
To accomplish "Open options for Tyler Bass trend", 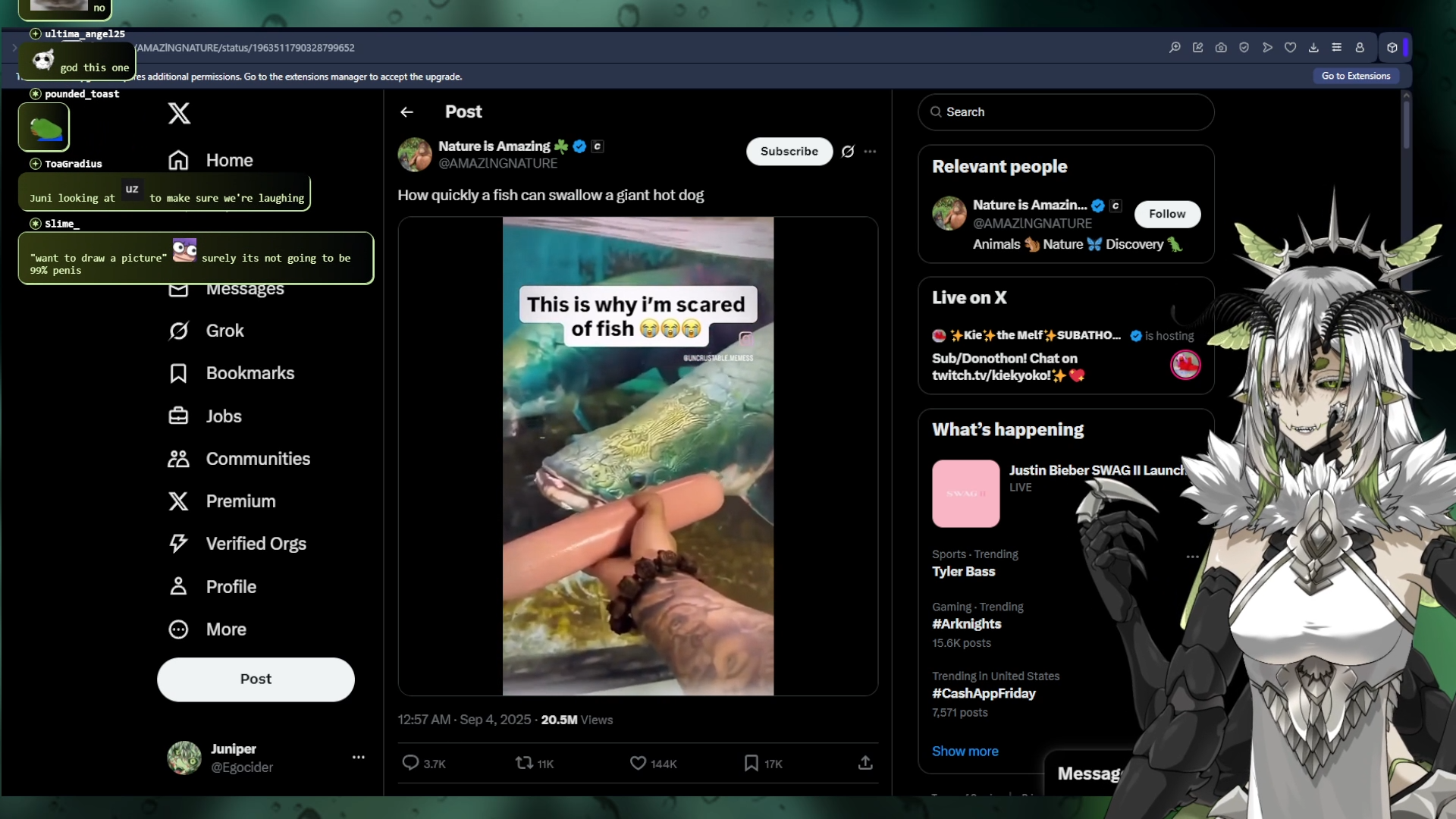I will (x=1192, y=557).
